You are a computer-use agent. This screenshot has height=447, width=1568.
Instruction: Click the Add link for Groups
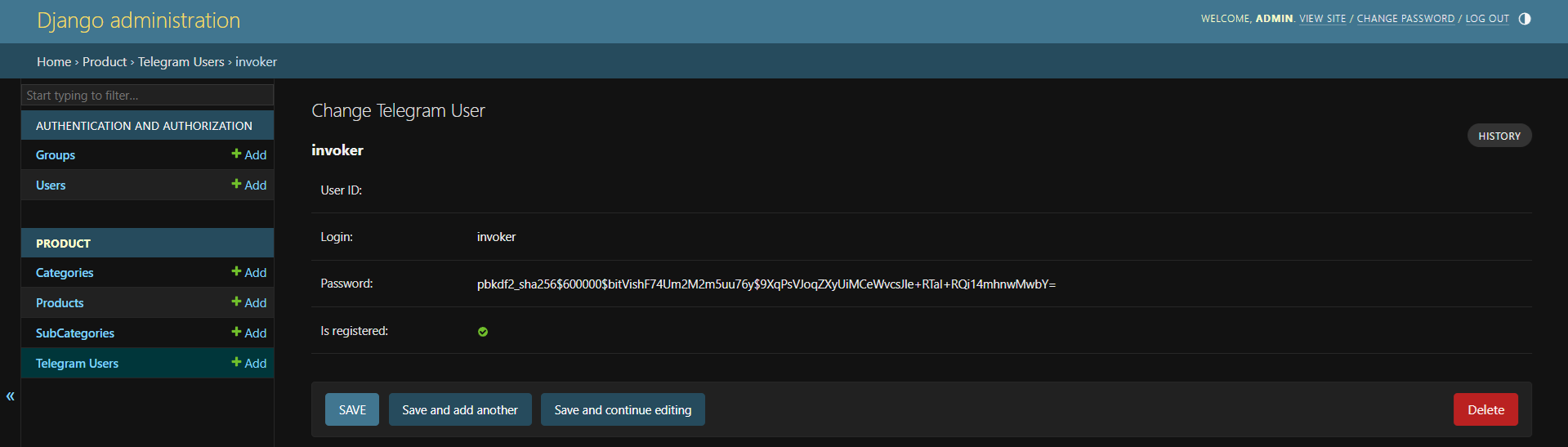tap(249, 154)
